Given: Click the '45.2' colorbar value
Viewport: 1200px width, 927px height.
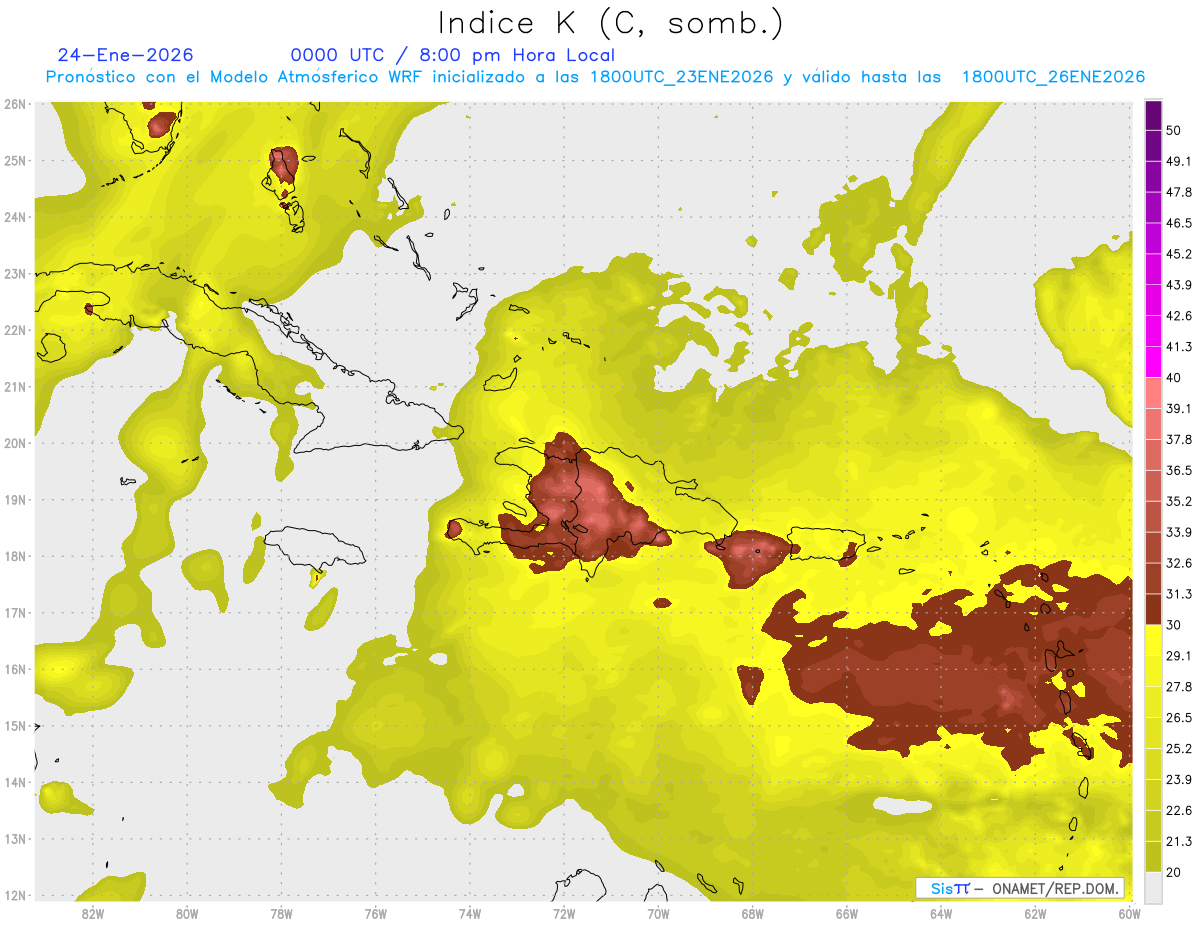Looking at the screenshot, I should click(x=1179, y=254).
